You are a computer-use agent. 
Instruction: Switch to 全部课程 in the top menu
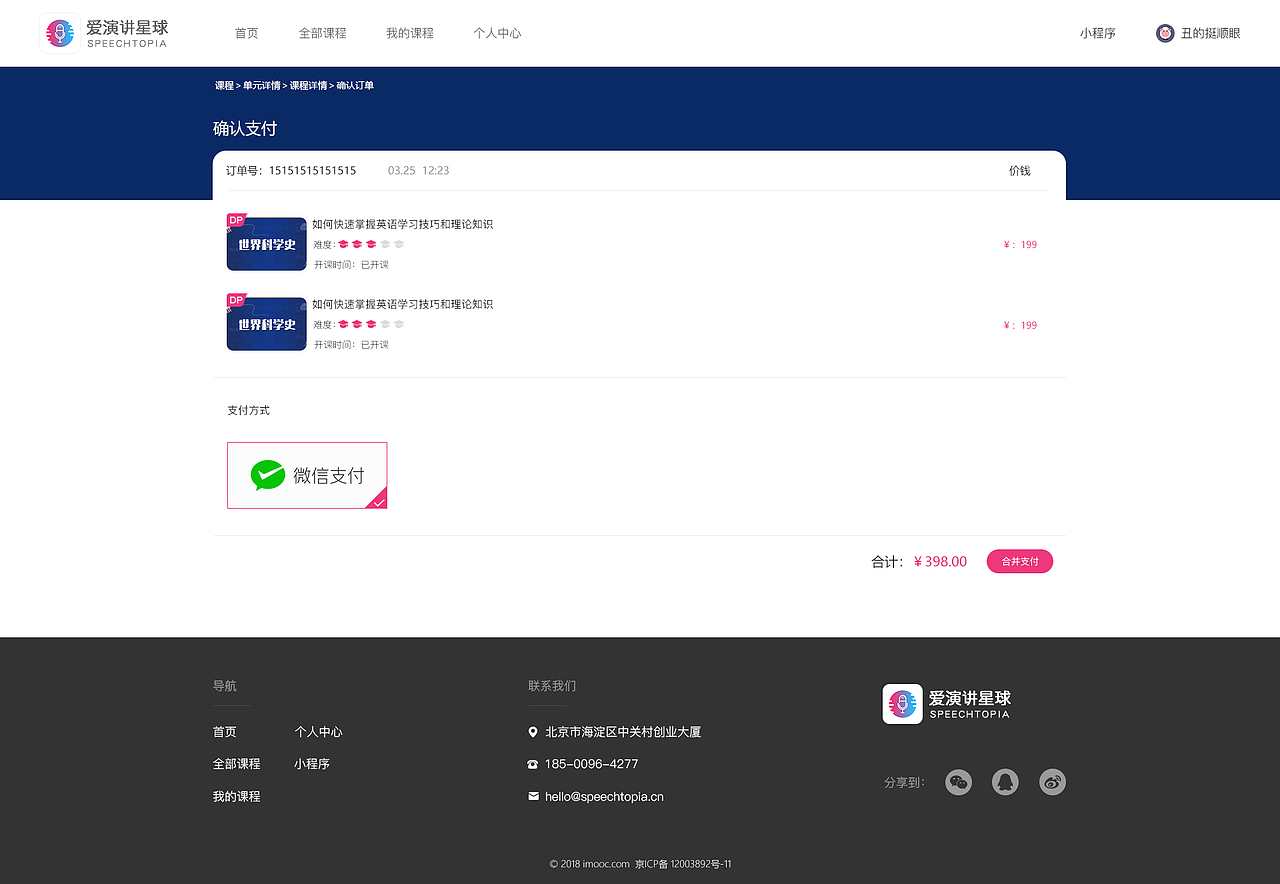coord(322,32)
